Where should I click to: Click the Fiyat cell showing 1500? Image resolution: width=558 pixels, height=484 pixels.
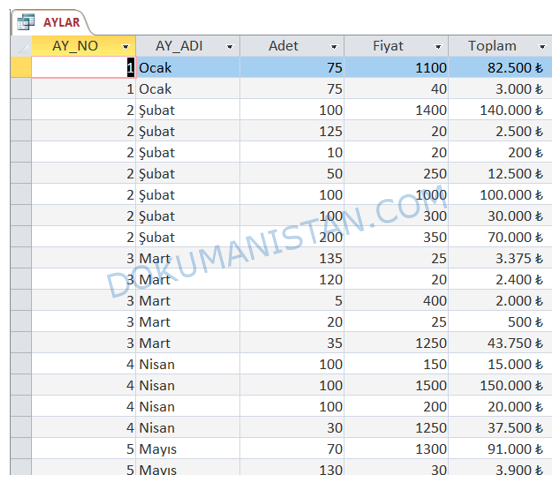[396, 385]
